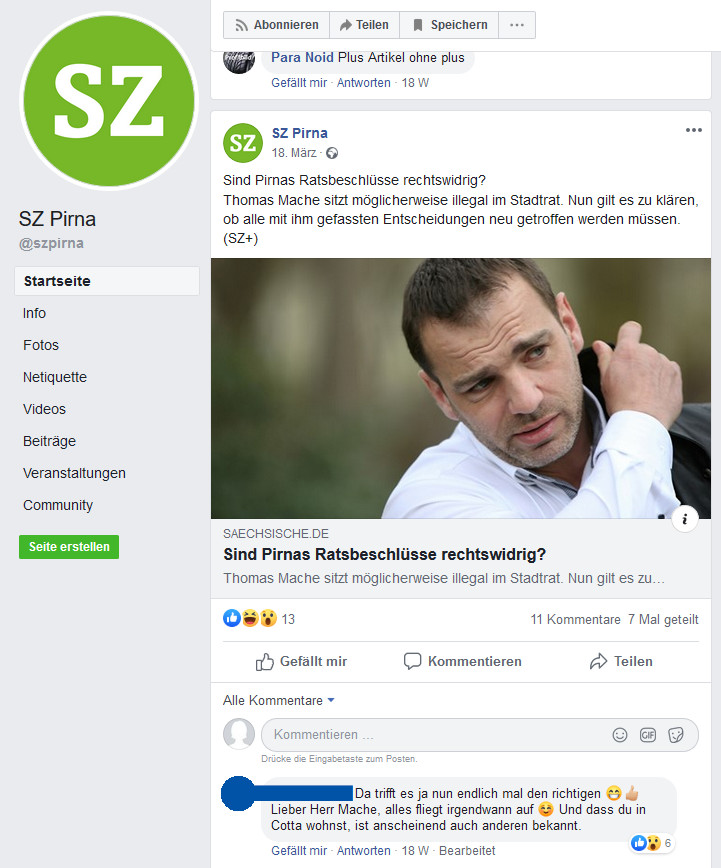
Task: Open the GIF picker in the comment box
Action: 648,735
